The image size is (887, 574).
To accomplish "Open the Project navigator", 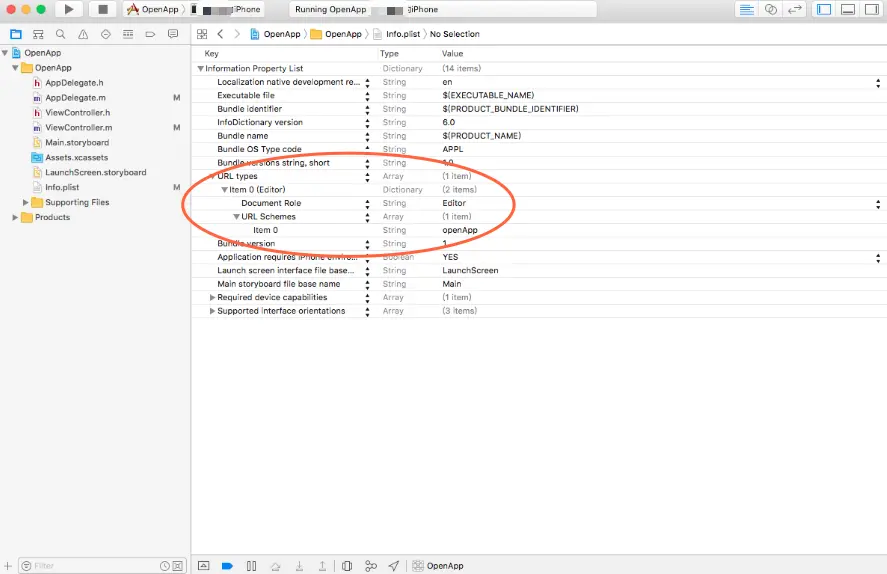I will click(x=16, y=34).
